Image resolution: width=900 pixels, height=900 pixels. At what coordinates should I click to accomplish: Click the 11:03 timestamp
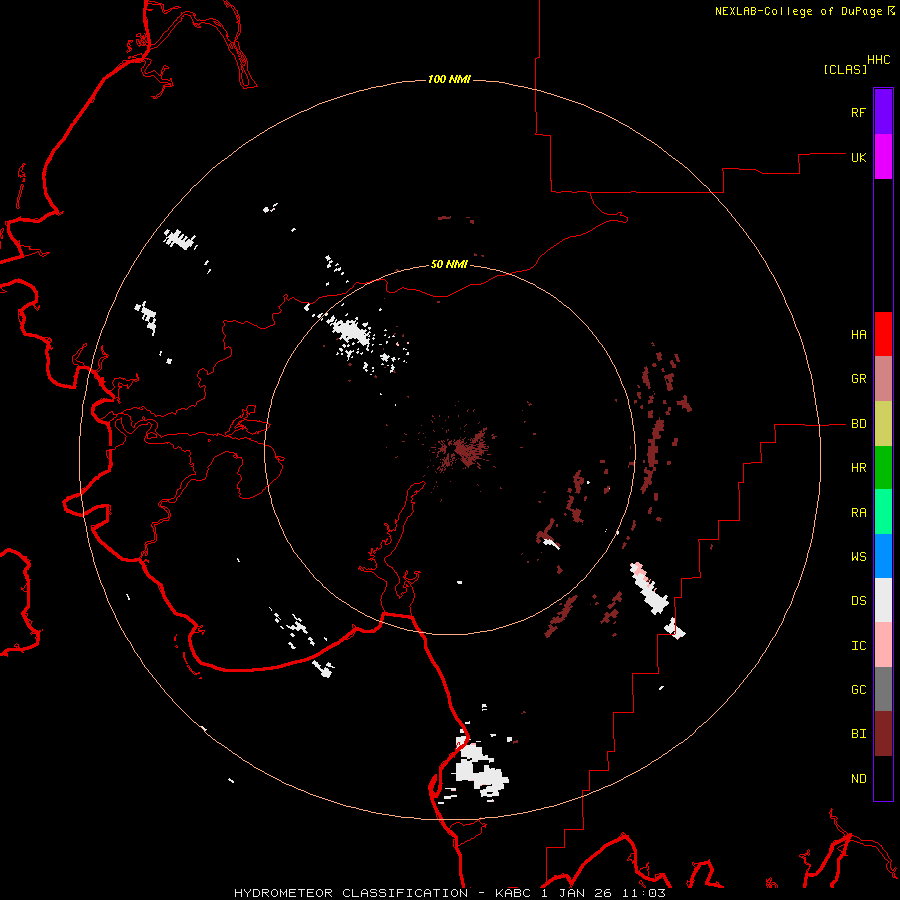(643, 893)
